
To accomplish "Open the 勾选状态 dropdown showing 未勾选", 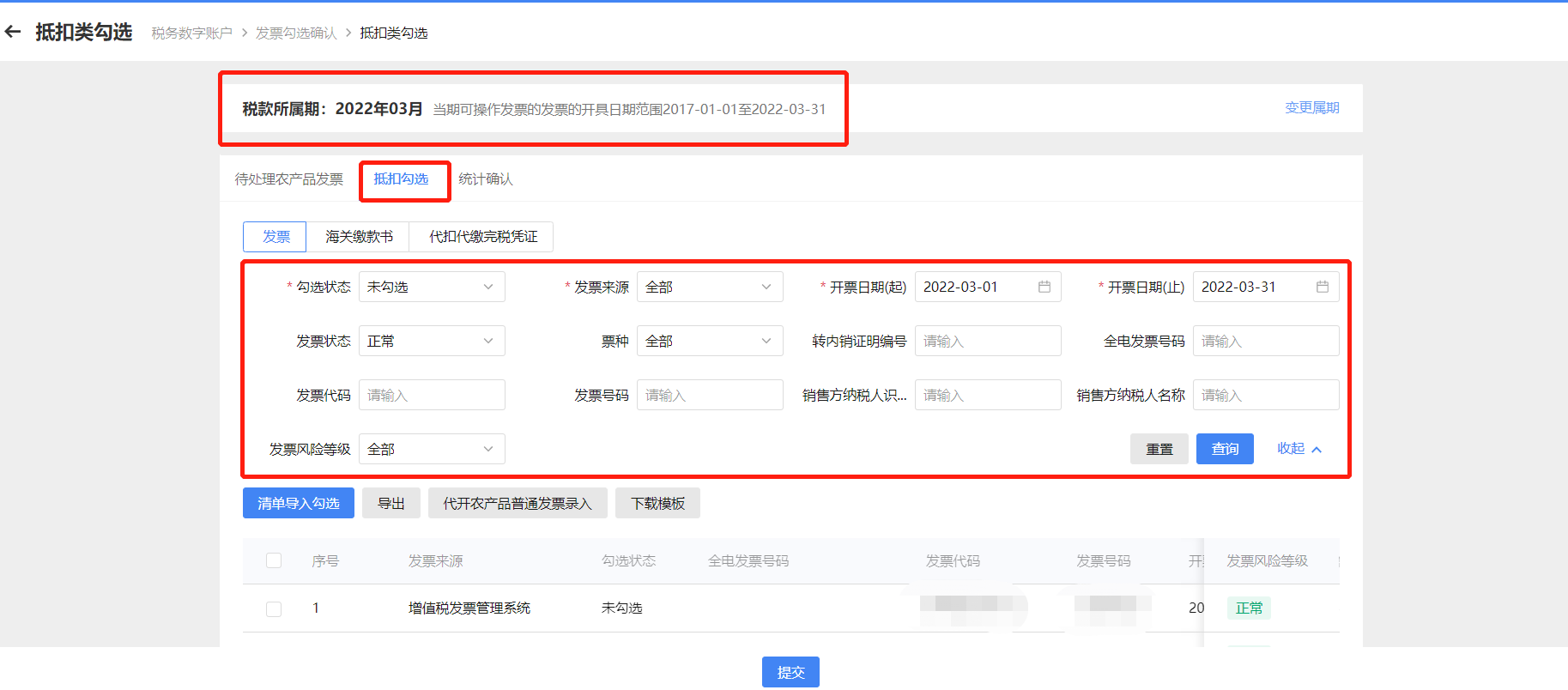I will [432, 287].
